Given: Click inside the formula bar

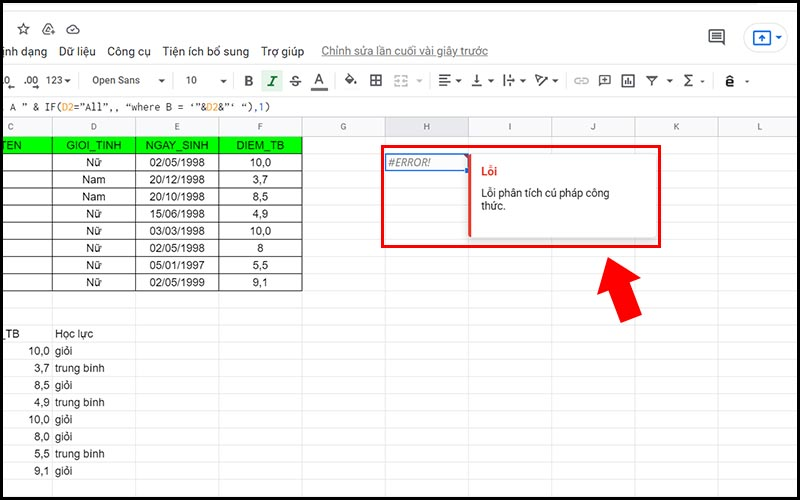Looking at the screenshot, I should [400, 107].
